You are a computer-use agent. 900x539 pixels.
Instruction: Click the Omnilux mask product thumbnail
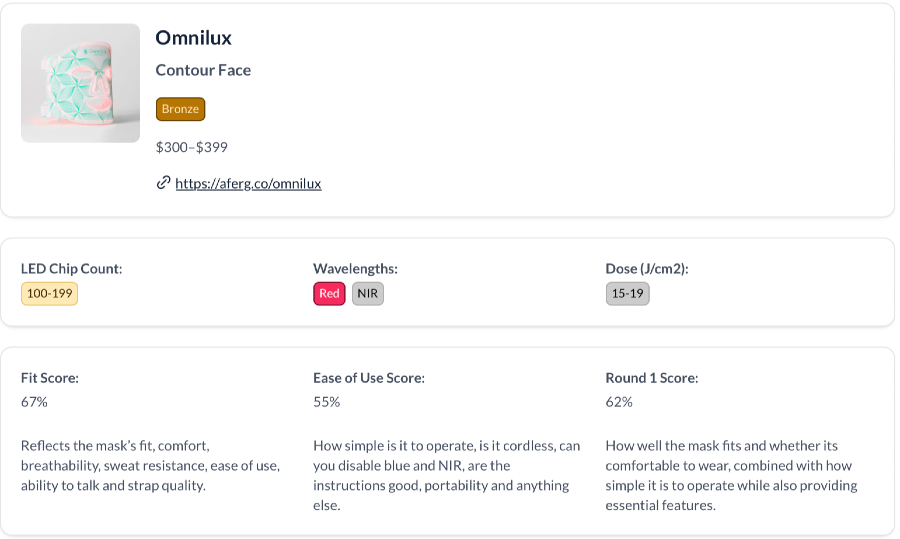[80, 83]
